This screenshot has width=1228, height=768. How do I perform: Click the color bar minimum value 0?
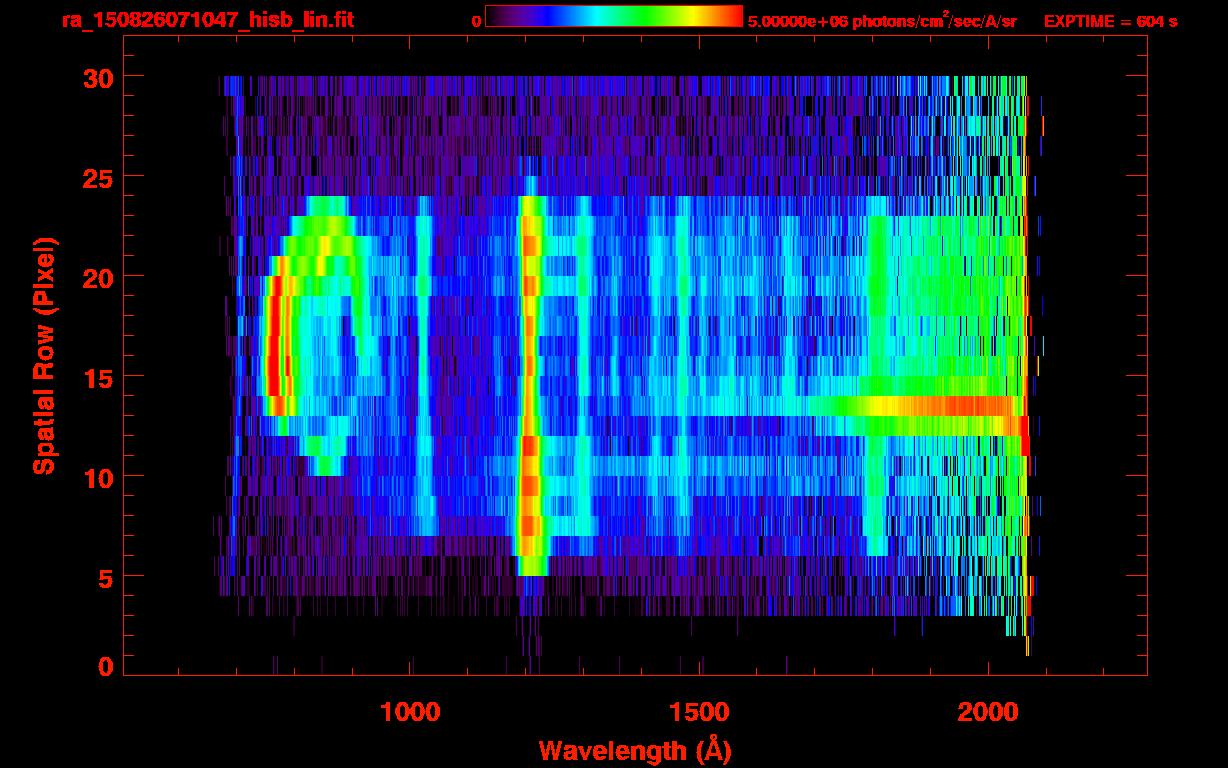tap(476, 21)
